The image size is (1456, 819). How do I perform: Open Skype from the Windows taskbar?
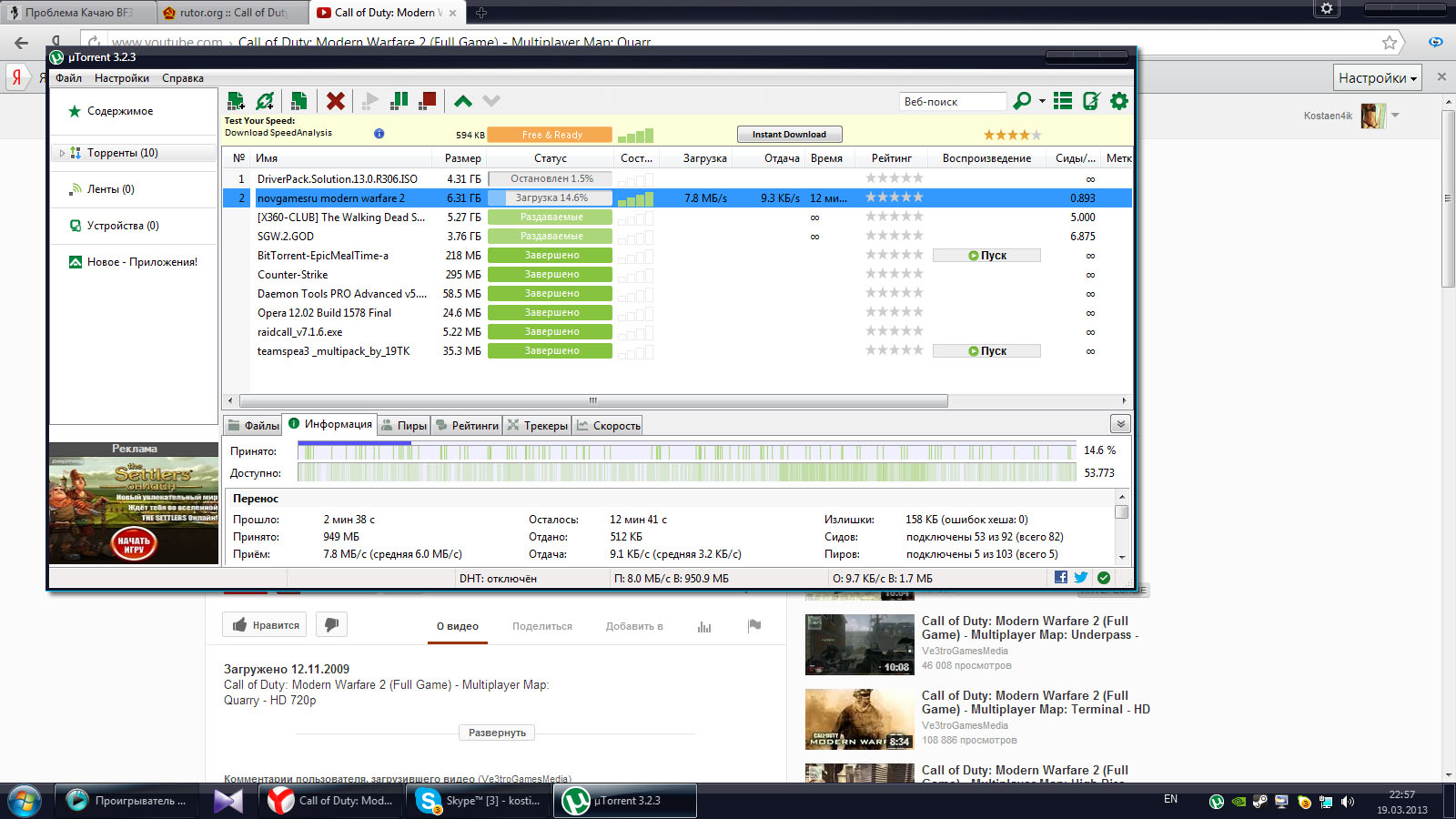(x=480, y=801)
